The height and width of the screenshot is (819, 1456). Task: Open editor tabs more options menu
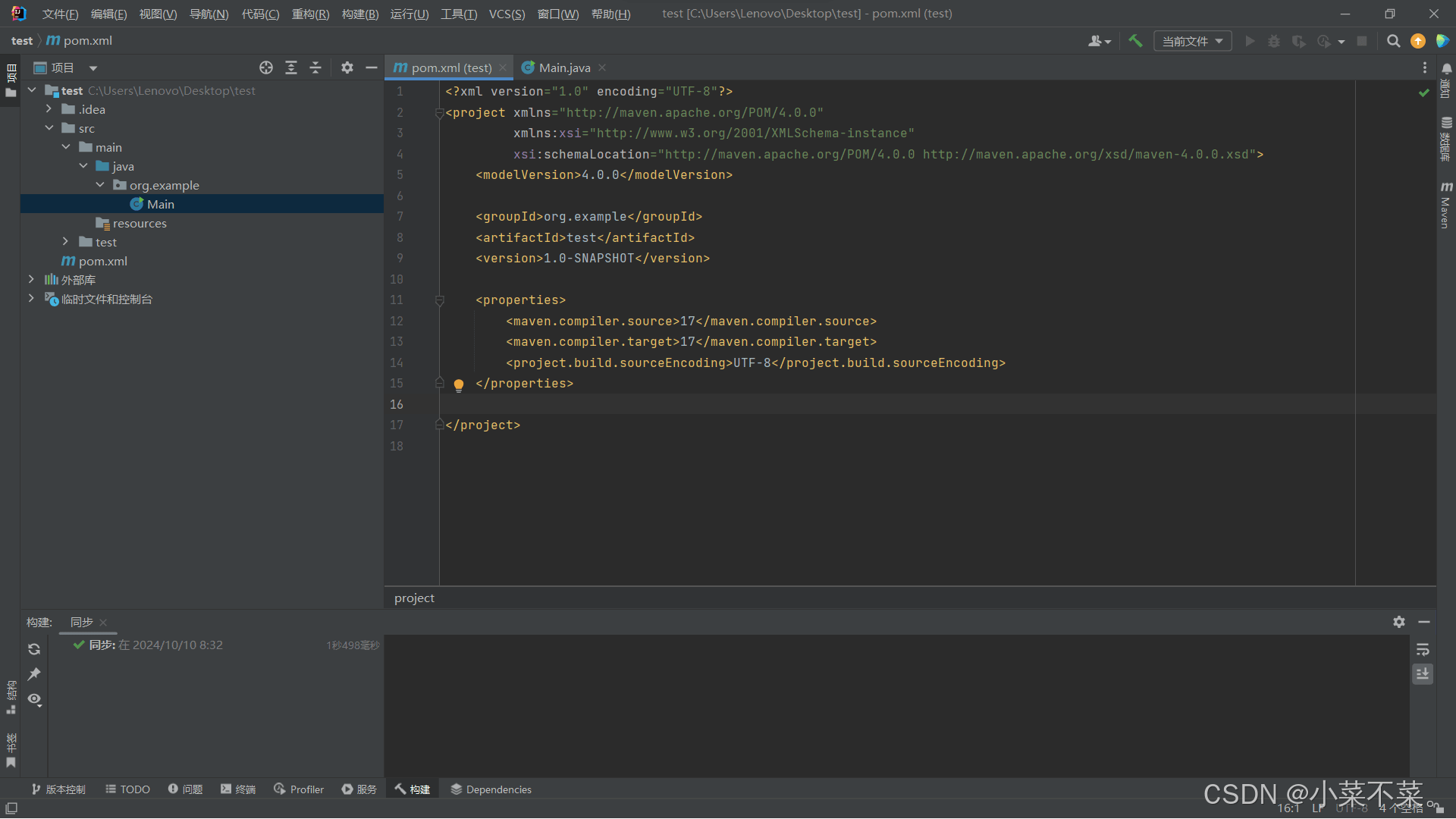(1424, 67)
